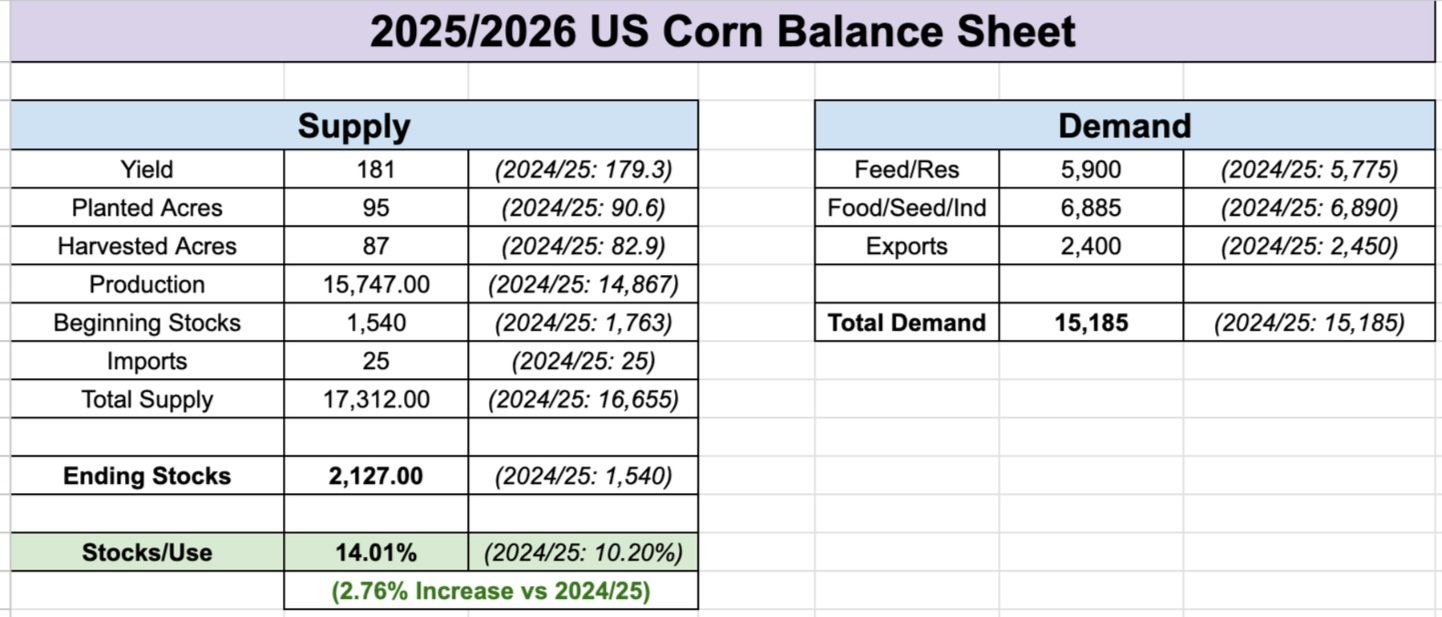Click the (2024/25: 10.20%) comparison cell
The height and width of the screenshot is (617, 1442).
pos(583,552)
